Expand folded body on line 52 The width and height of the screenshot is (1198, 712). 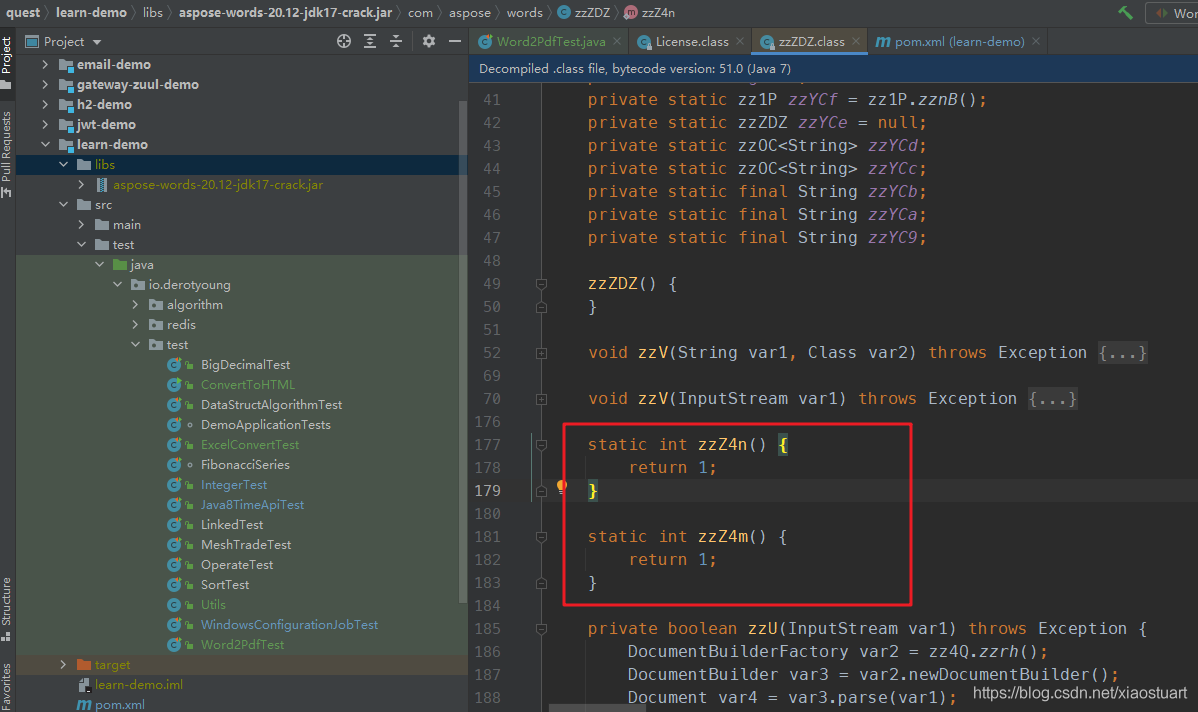[1122, 352]
